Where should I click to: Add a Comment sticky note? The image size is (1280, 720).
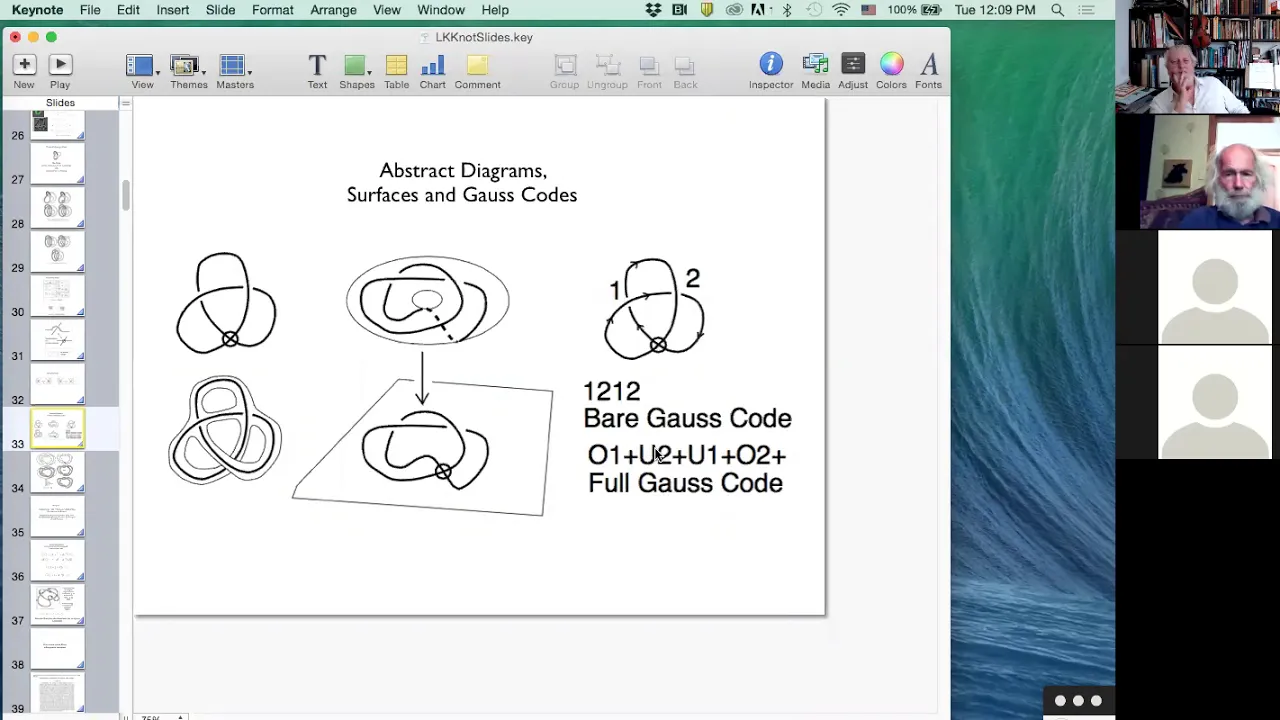click(x=477, y=71)
